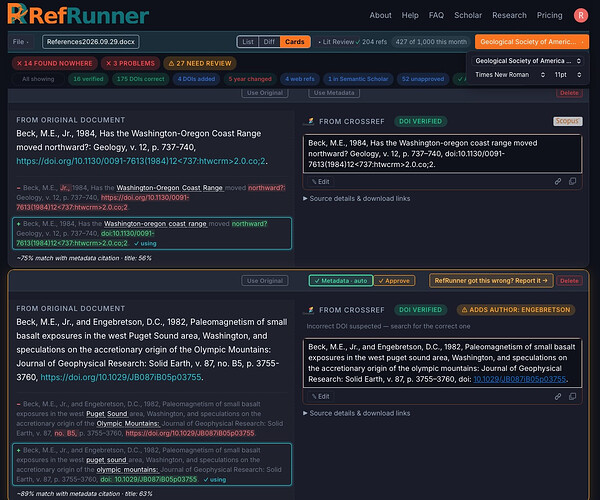The image size is (600, 500).
Task: Filter by 1 in Semantic Scholar
Action: [x=358, y=79]
